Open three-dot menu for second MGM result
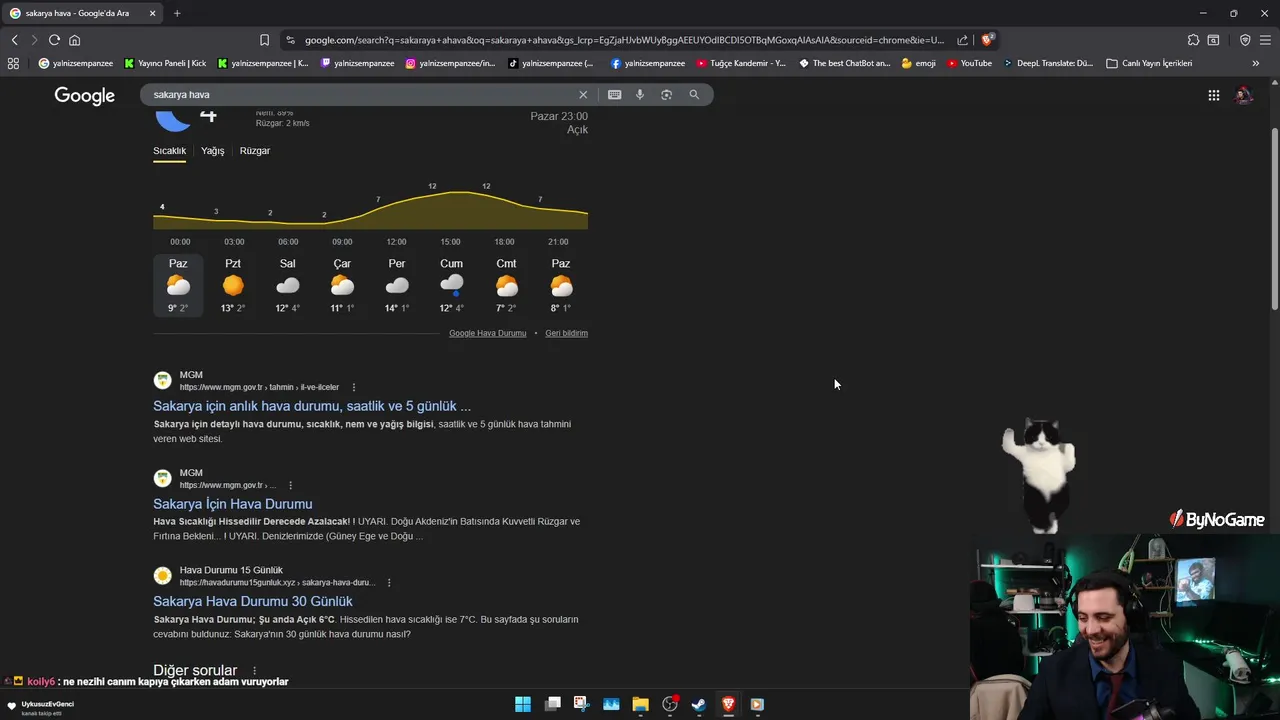 [290, 485]
